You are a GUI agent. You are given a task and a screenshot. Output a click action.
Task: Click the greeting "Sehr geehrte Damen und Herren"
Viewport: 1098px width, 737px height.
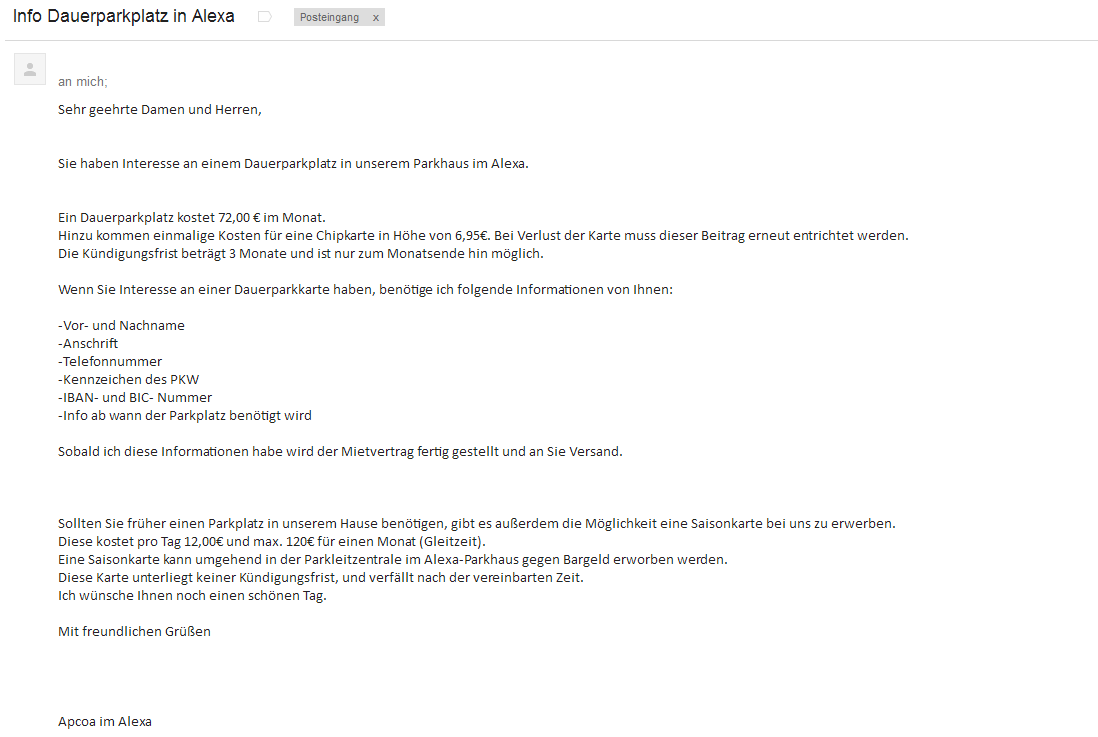coord(160,109)
